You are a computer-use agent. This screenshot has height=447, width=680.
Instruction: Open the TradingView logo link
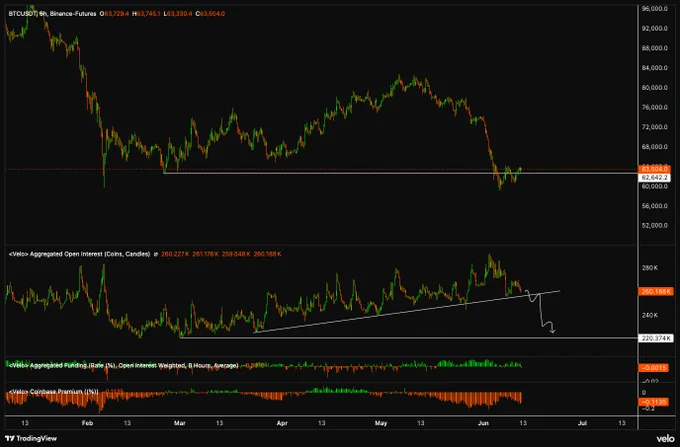tap(31, 438)
